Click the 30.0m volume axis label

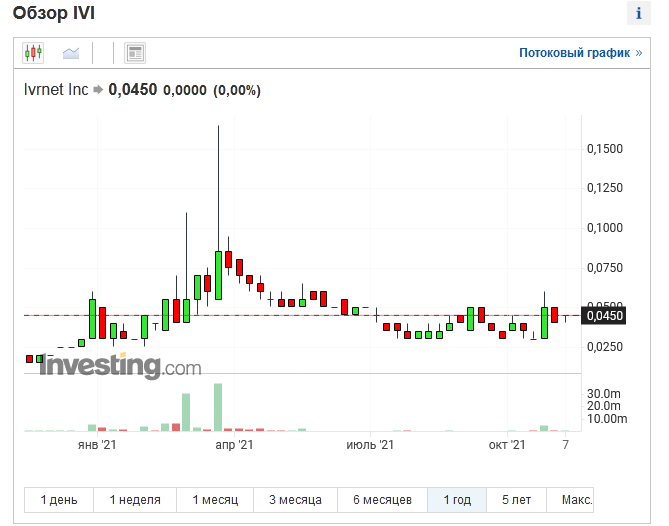(603, 394)
